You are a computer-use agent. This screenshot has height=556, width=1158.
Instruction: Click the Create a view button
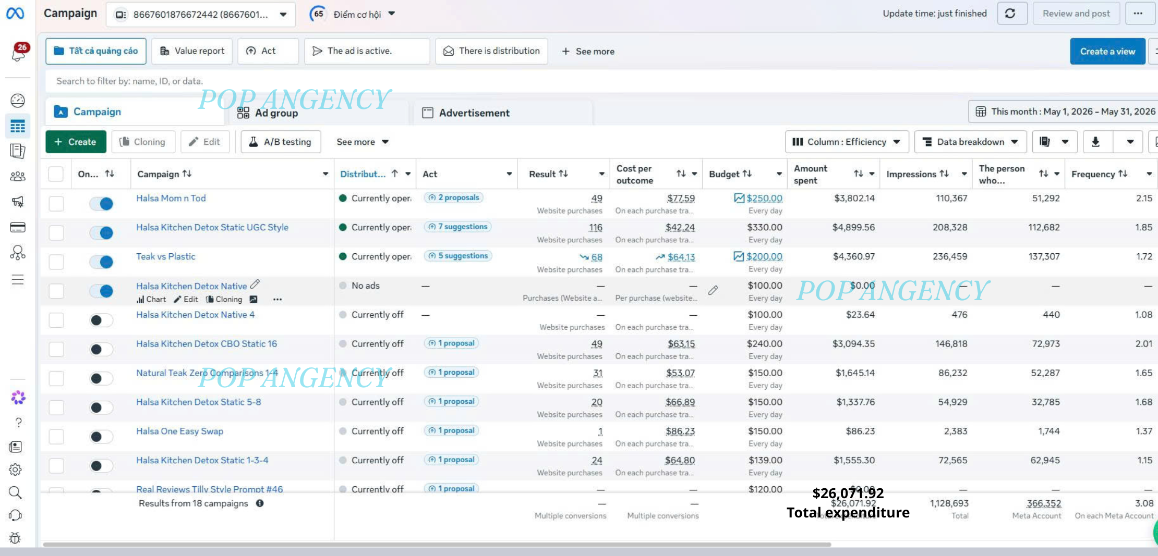(1107, 51)
